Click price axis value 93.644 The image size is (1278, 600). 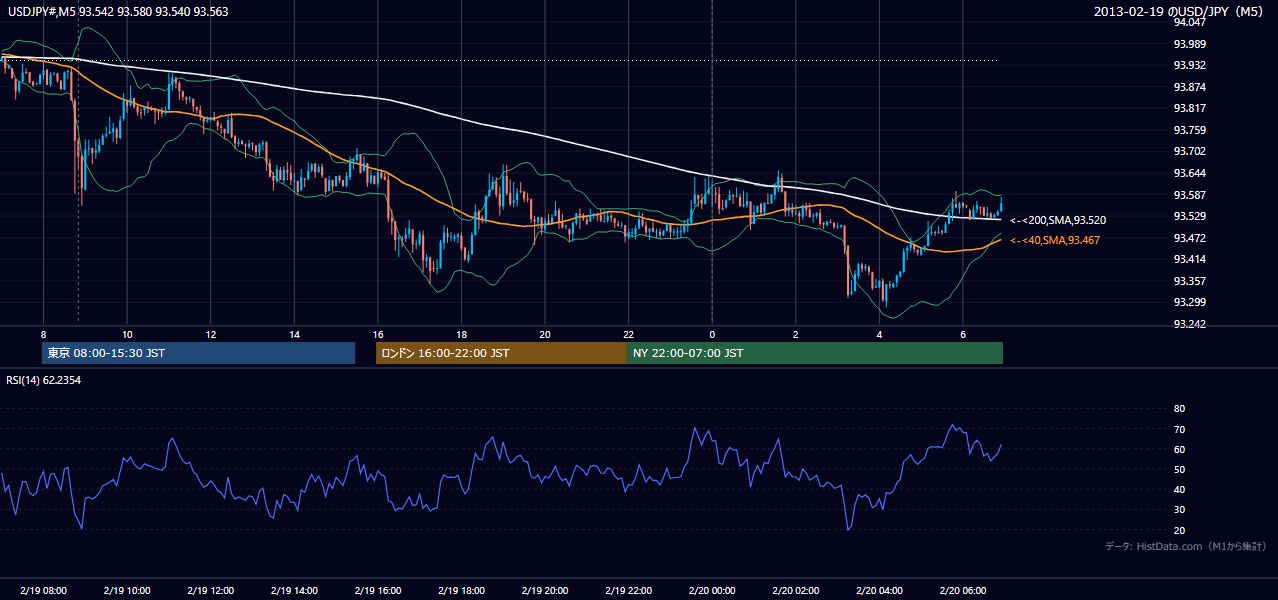point(1188,173)
